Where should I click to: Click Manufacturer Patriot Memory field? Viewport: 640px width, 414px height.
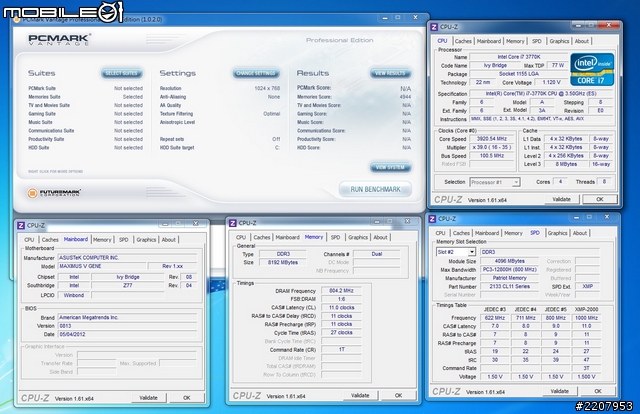pyautogui.click(x=510, y=278)
